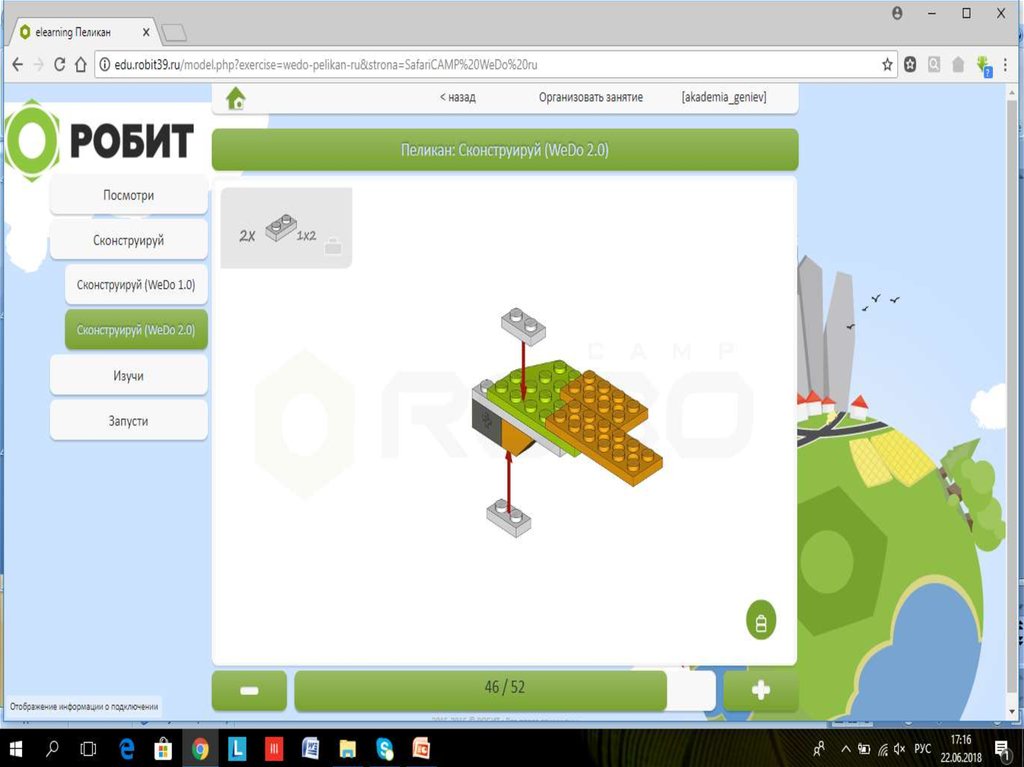The image size is (1024, 767).
Task: Advance to next step with plus button
Action: 760,691
